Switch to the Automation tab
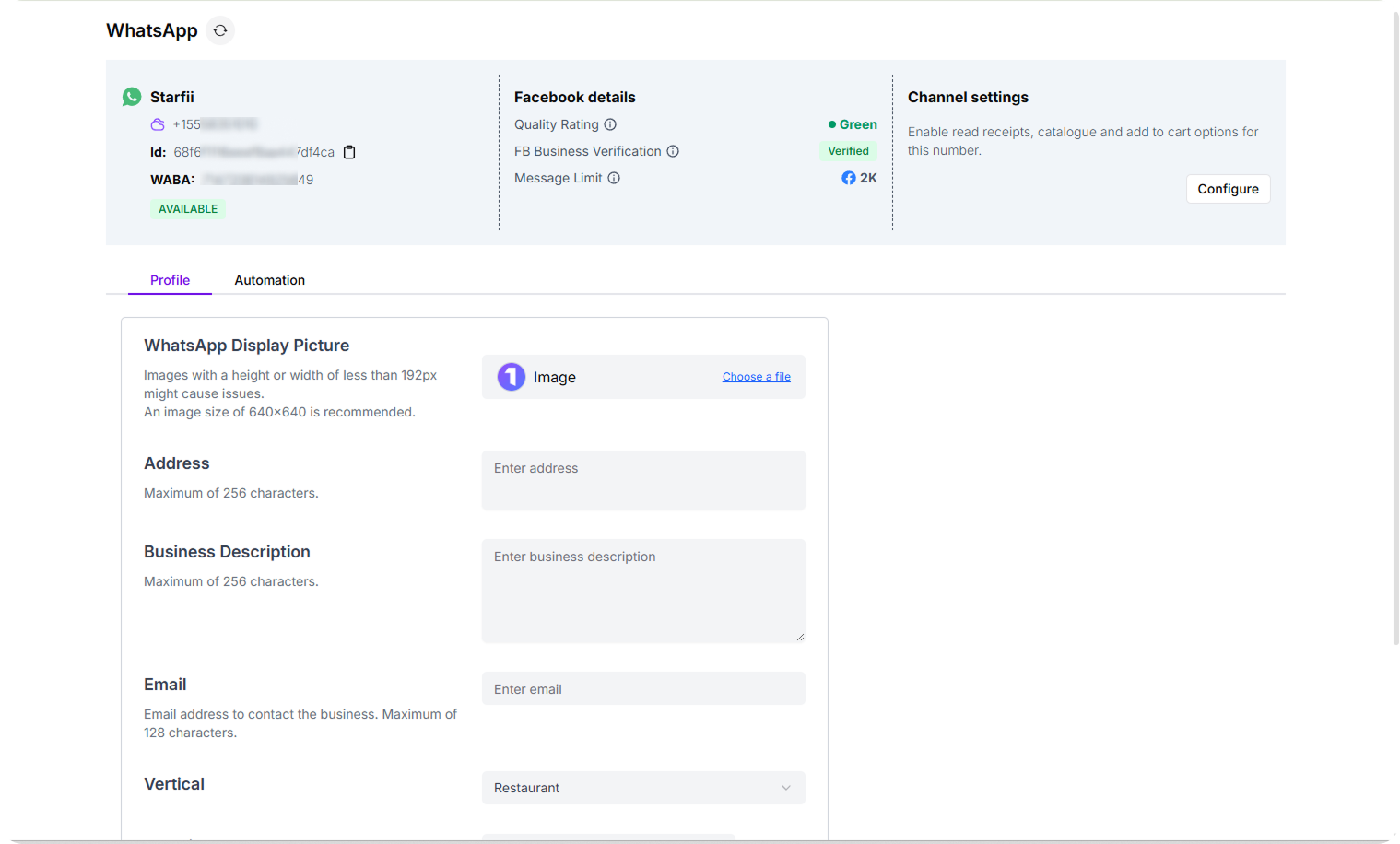The height and width of the screenshot is (844, 1400). pyautogui.click(x=269, y=280)
